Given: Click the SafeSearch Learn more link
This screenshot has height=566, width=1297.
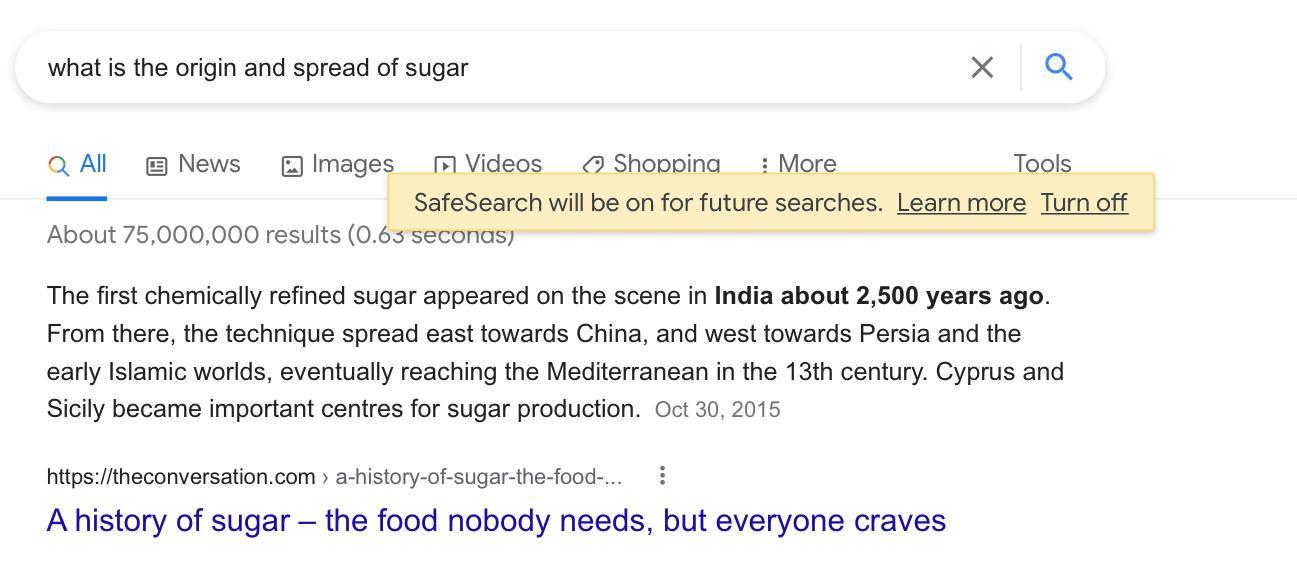Looking at the screenshot, I should click(961, 203).
